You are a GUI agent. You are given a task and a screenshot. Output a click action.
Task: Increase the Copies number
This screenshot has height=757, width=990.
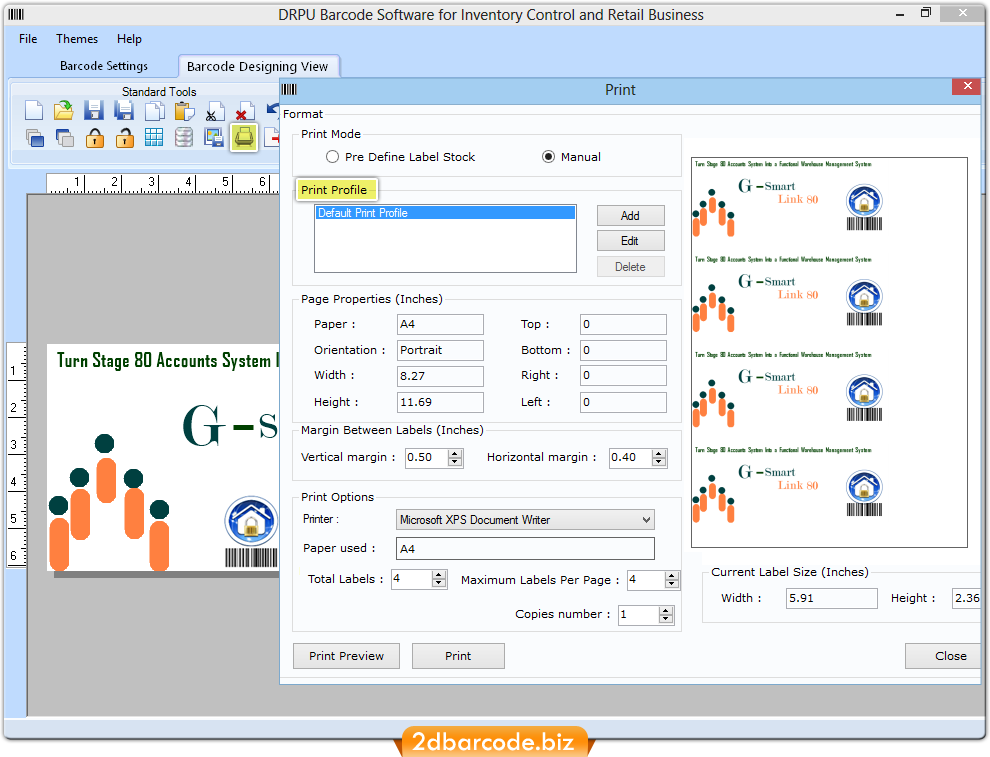click(666, 611)
